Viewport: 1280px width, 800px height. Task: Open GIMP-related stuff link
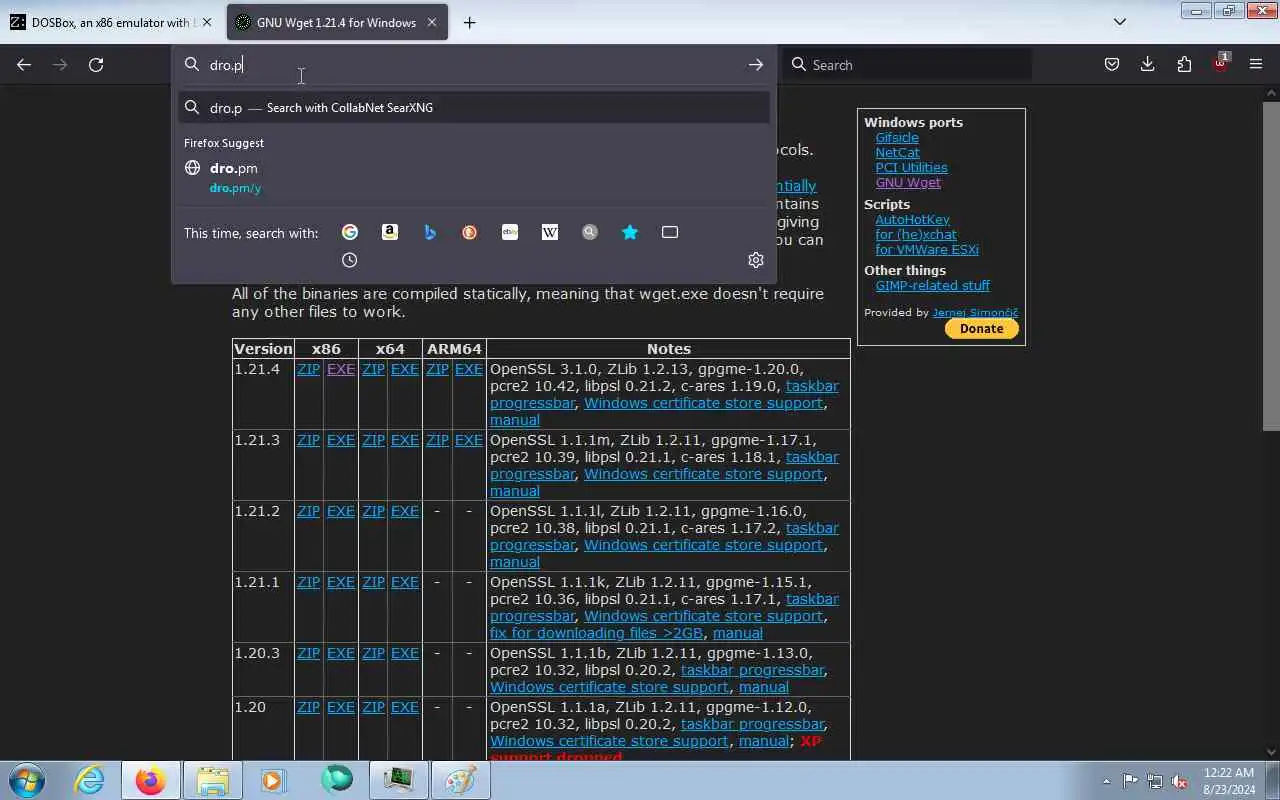[x=932, y=286]
